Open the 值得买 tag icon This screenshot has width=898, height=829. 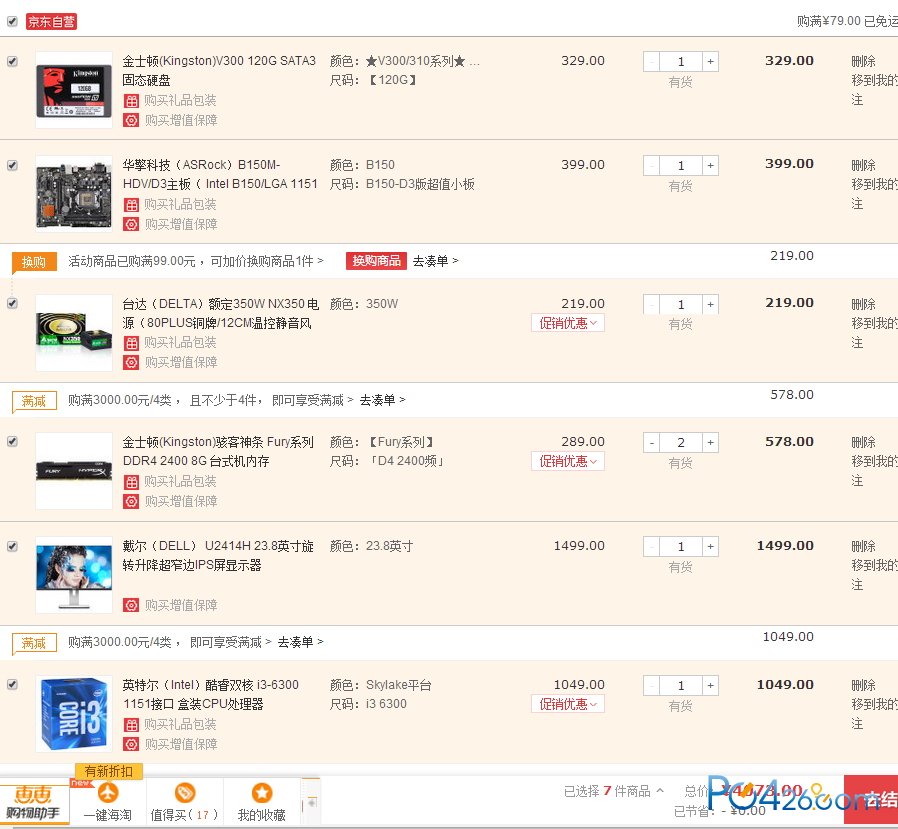click(x=185, y=793)
